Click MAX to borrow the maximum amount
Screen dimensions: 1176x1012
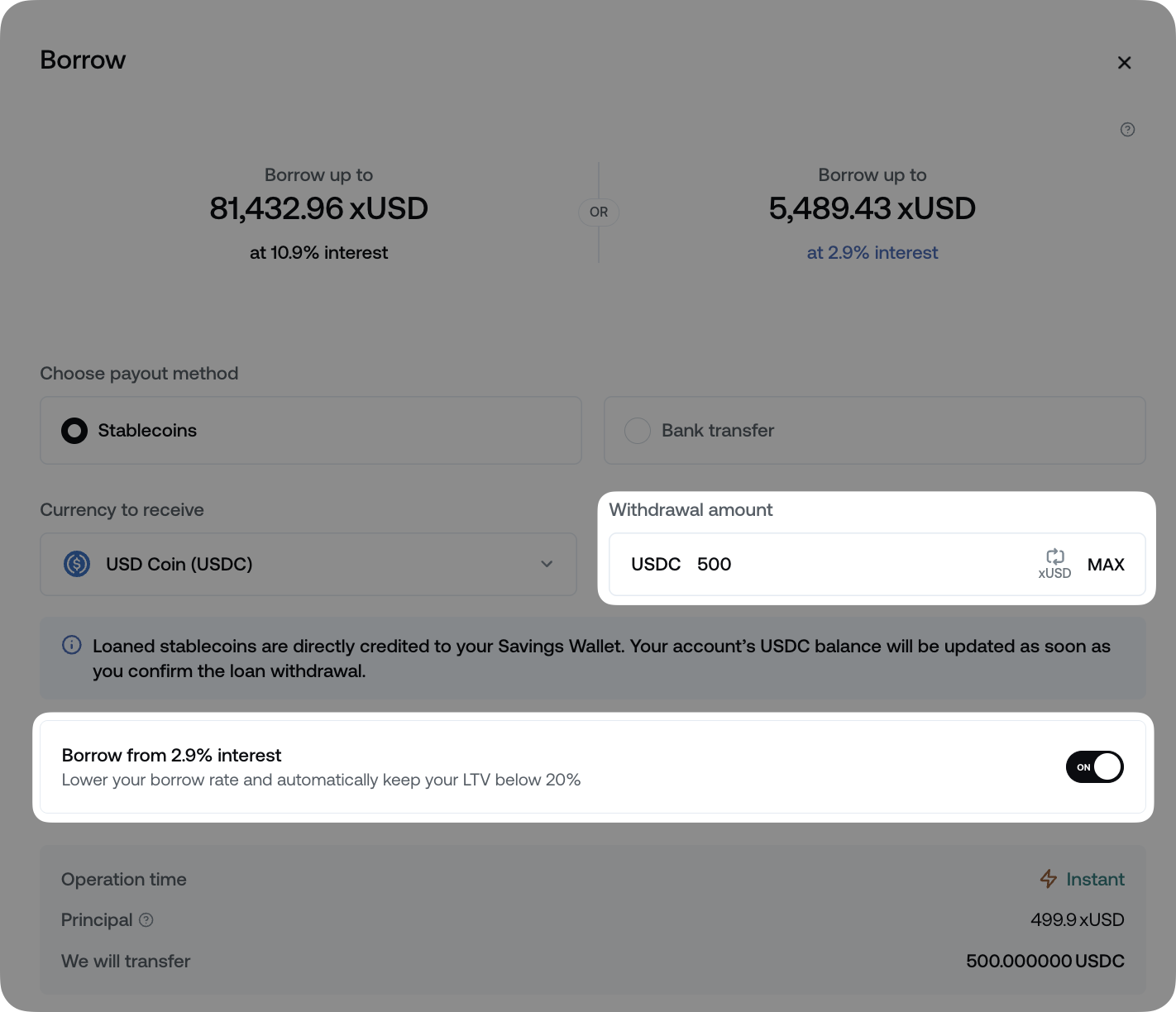1106,564
